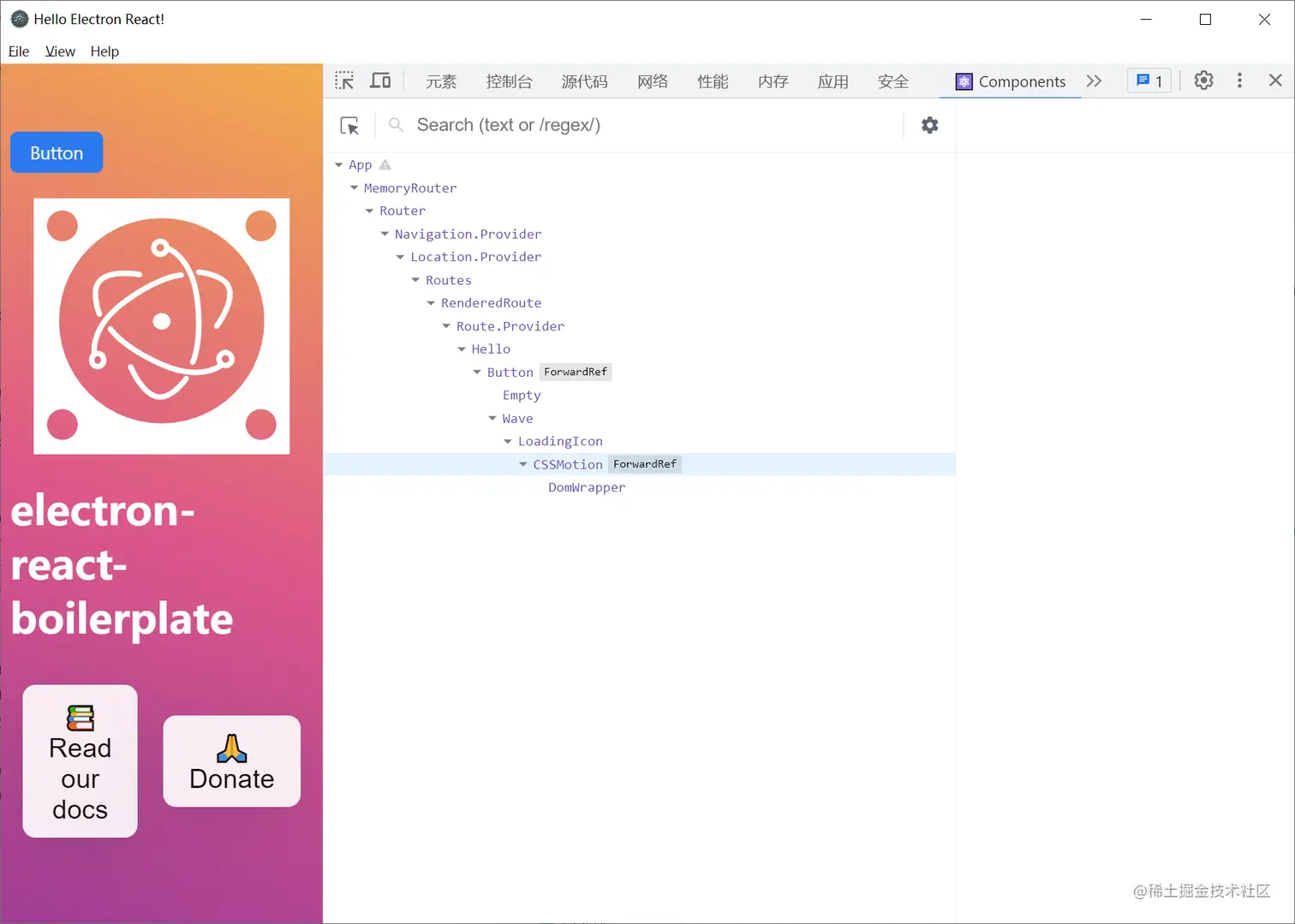
Task: Open the console messages badge showing 1
Action: tap(1149, 80)
